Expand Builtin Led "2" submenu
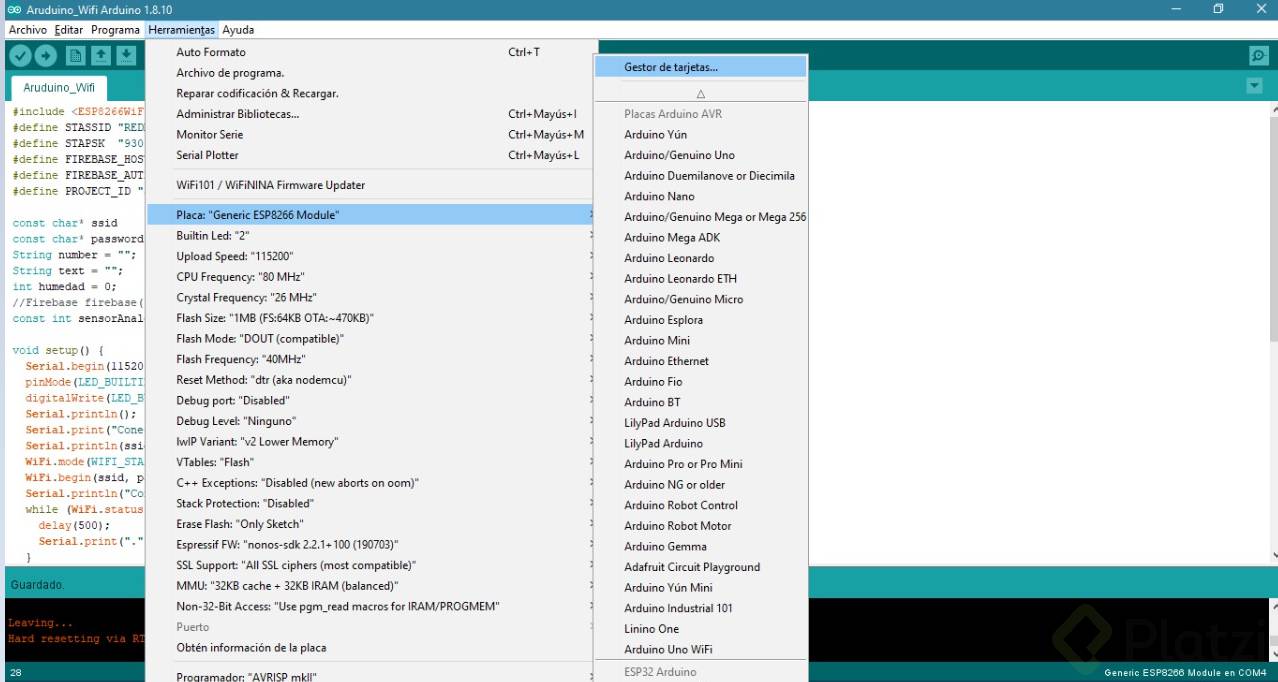This screenshot has width=1278, height=682. 371,235
